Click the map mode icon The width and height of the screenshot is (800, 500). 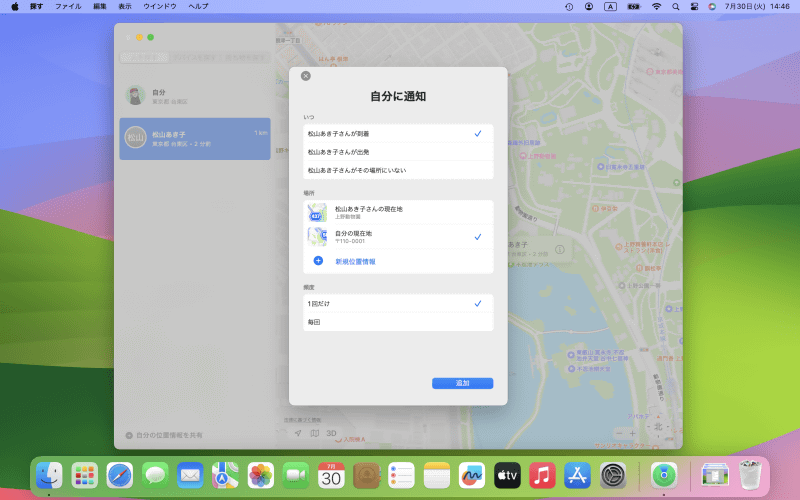(x=315, y=433)
